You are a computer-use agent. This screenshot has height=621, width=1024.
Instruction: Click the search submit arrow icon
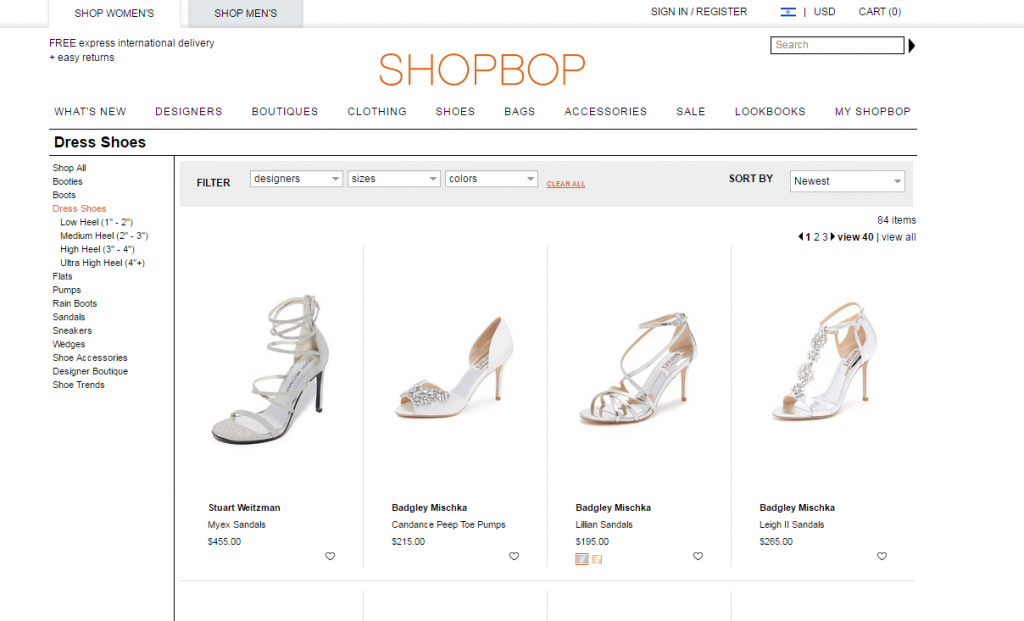click(912, 45)
